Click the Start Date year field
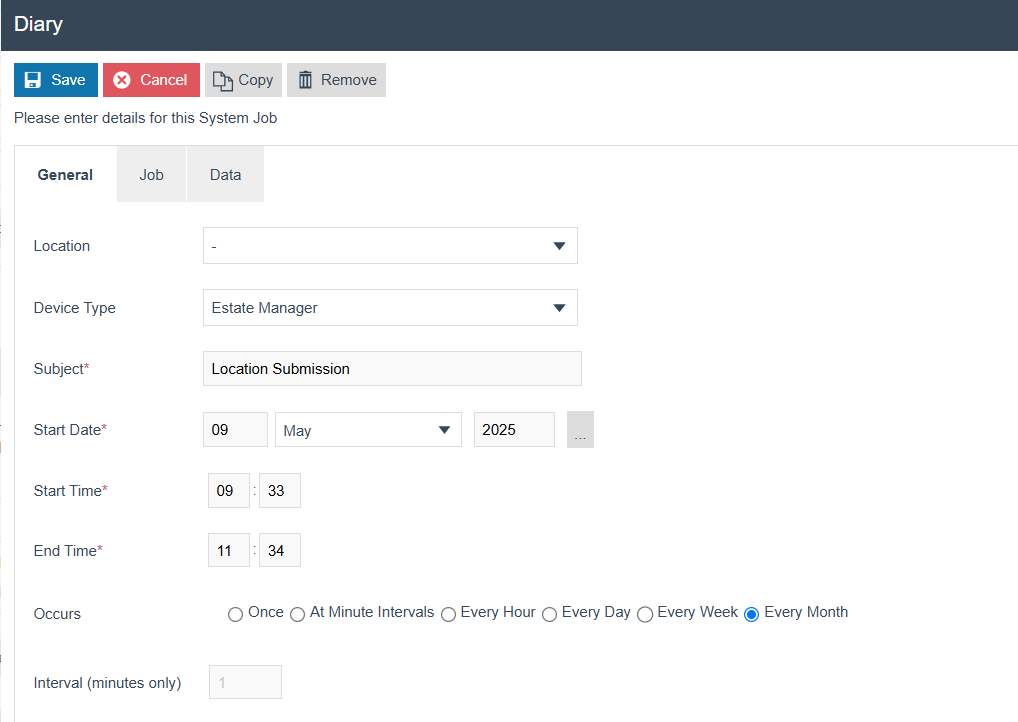Viewport: 1018px width, 722px height. point(514,430)
